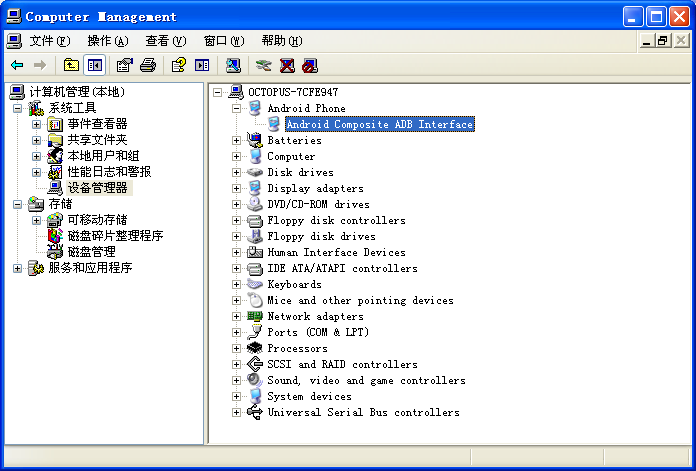Expand the Batteries node
Viewport: 696px width, 471px height.
coord(236,140)
